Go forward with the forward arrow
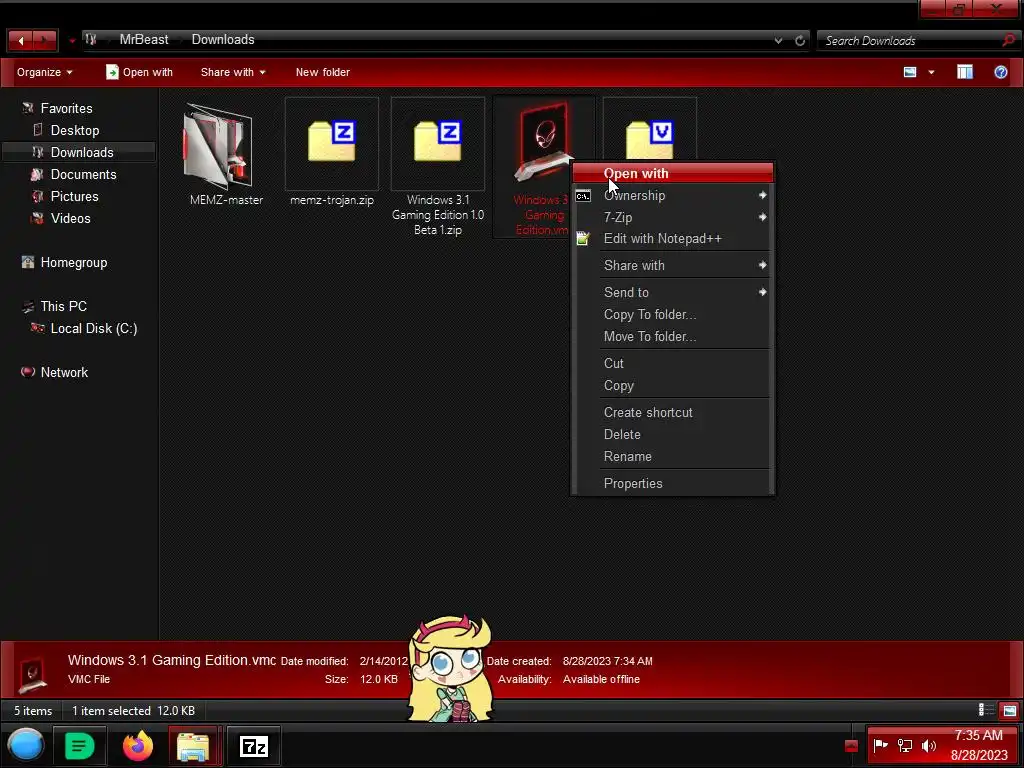This screenshot has width=1024, height=768. click(x=44, y=40)
